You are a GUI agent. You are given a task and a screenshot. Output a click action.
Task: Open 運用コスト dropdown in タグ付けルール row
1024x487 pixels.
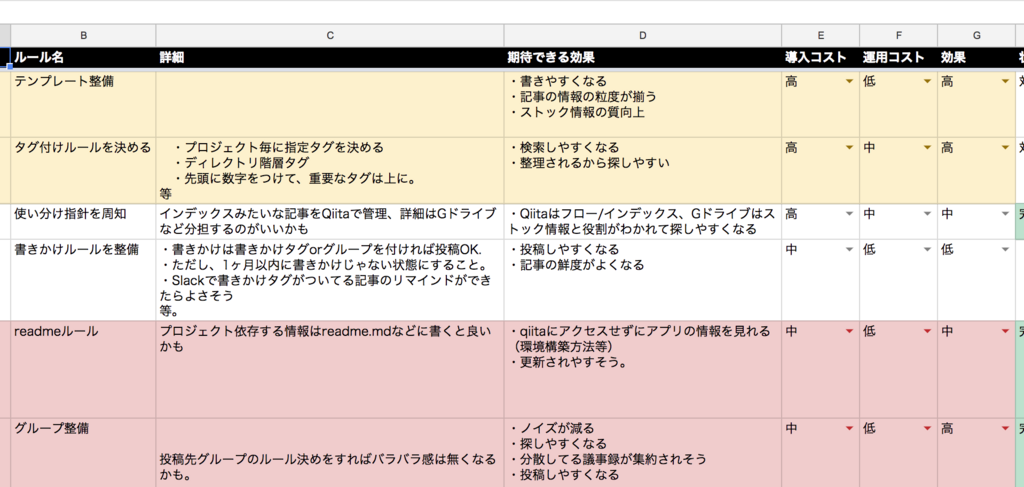tap(927, 148)
